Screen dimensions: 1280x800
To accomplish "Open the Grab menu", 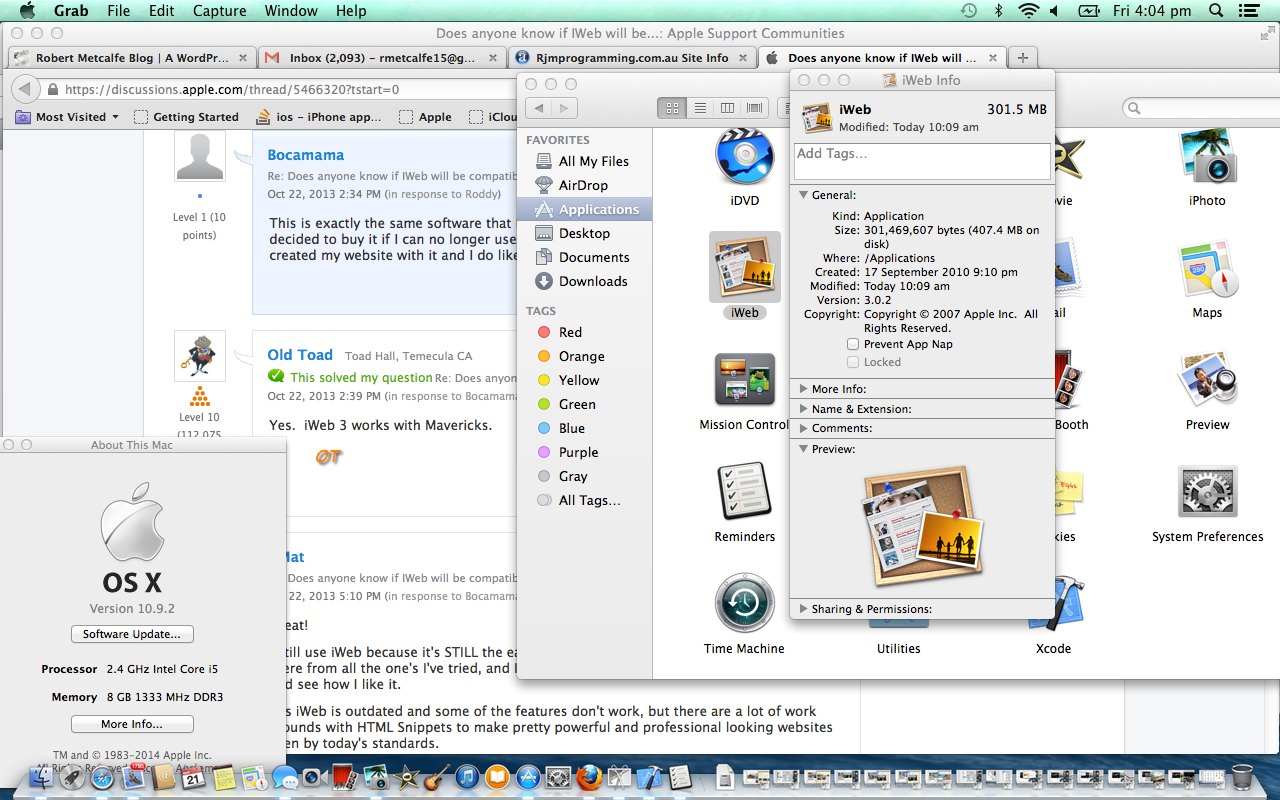I will [71, 11].
